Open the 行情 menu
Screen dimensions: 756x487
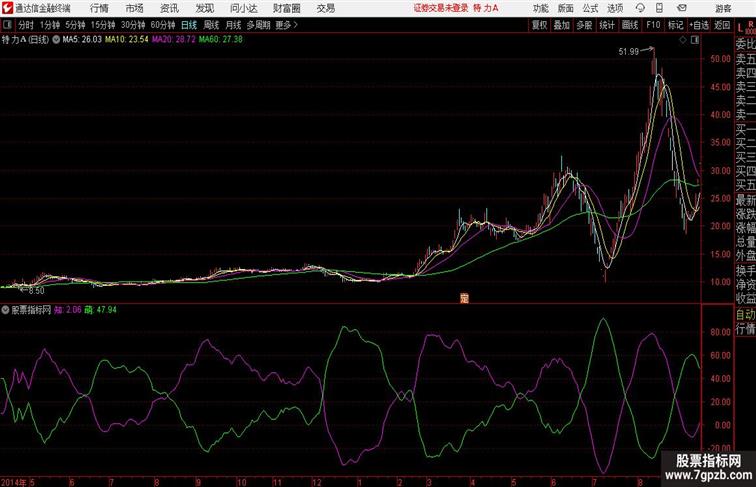pyautogui.click(x=99, y=8)
